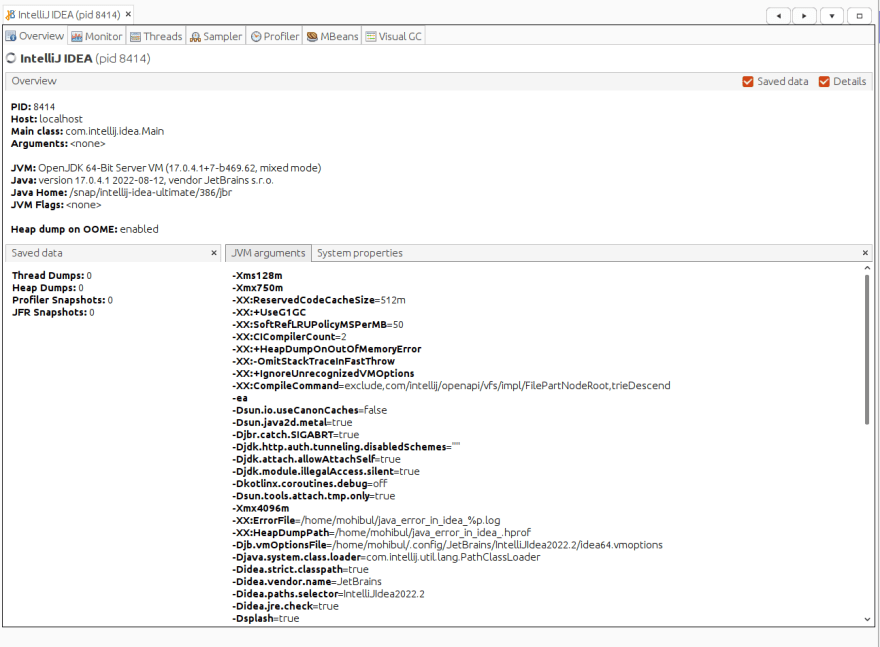Screen dimensions: 880x647
Task: Open the Threads tab
Action: tap(156, 36)
